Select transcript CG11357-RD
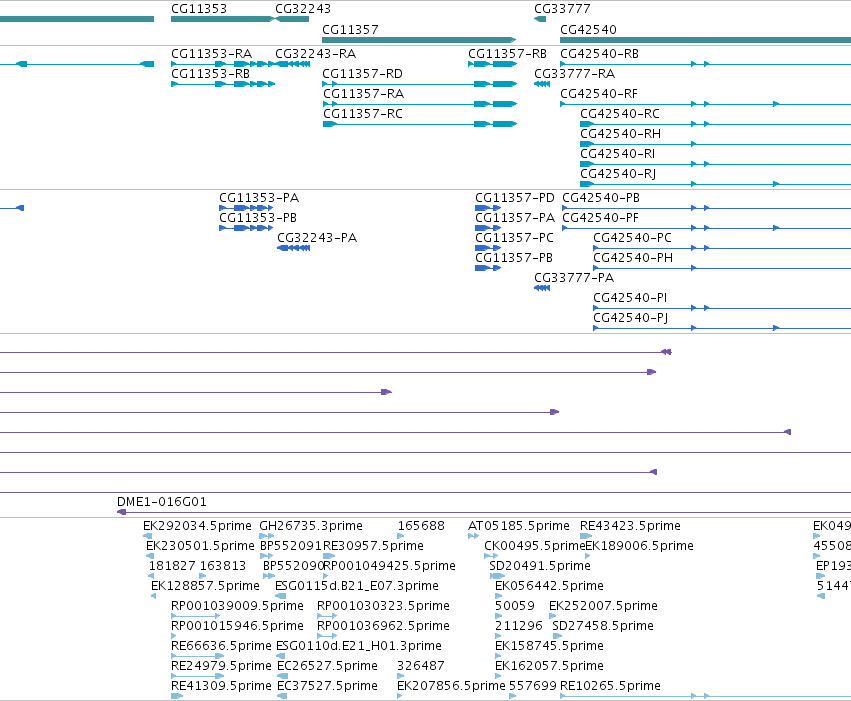This screenshot has width=851, height=701. point(420,84)
